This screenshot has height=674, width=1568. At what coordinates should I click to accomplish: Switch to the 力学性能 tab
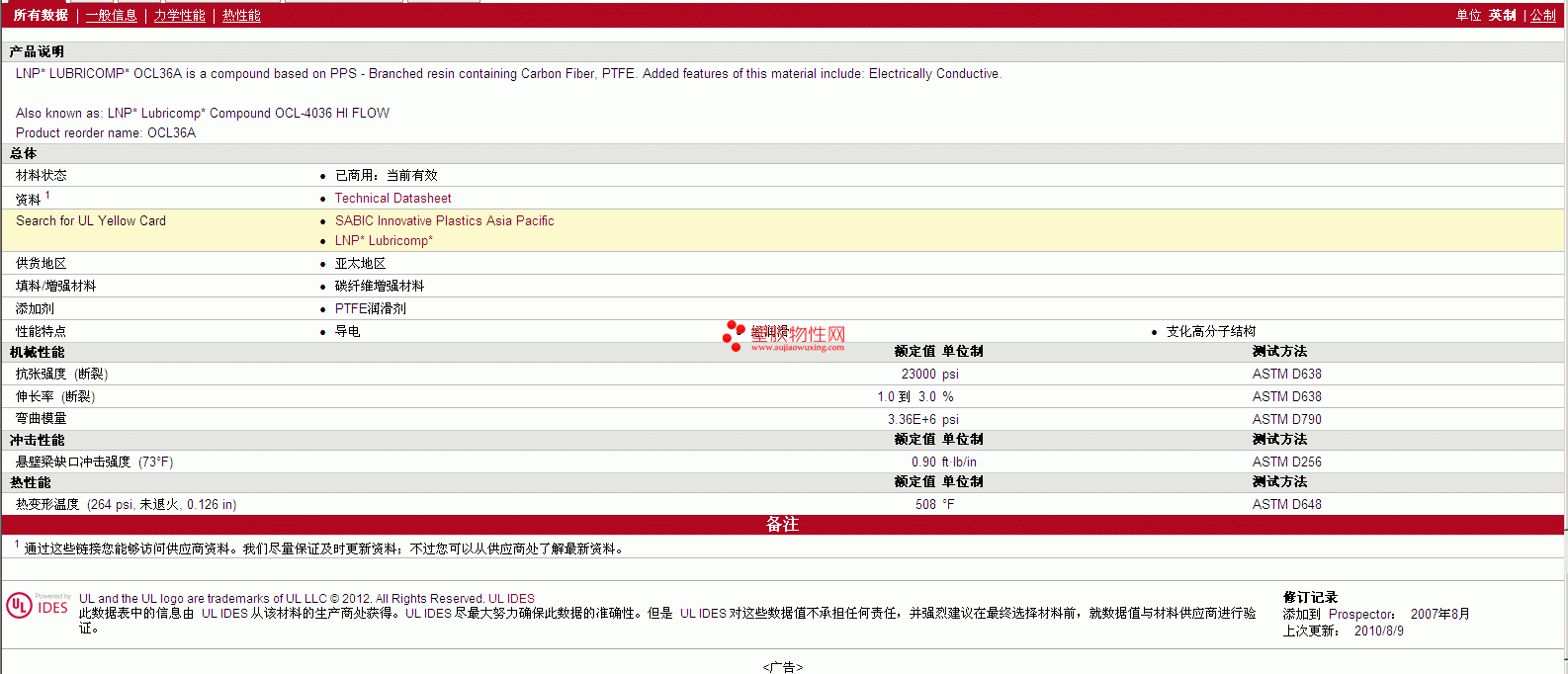(x=180, y=15)
